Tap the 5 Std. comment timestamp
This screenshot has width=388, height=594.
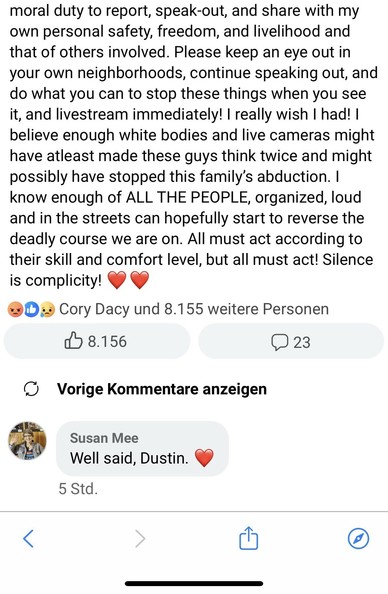coord(78,489)
